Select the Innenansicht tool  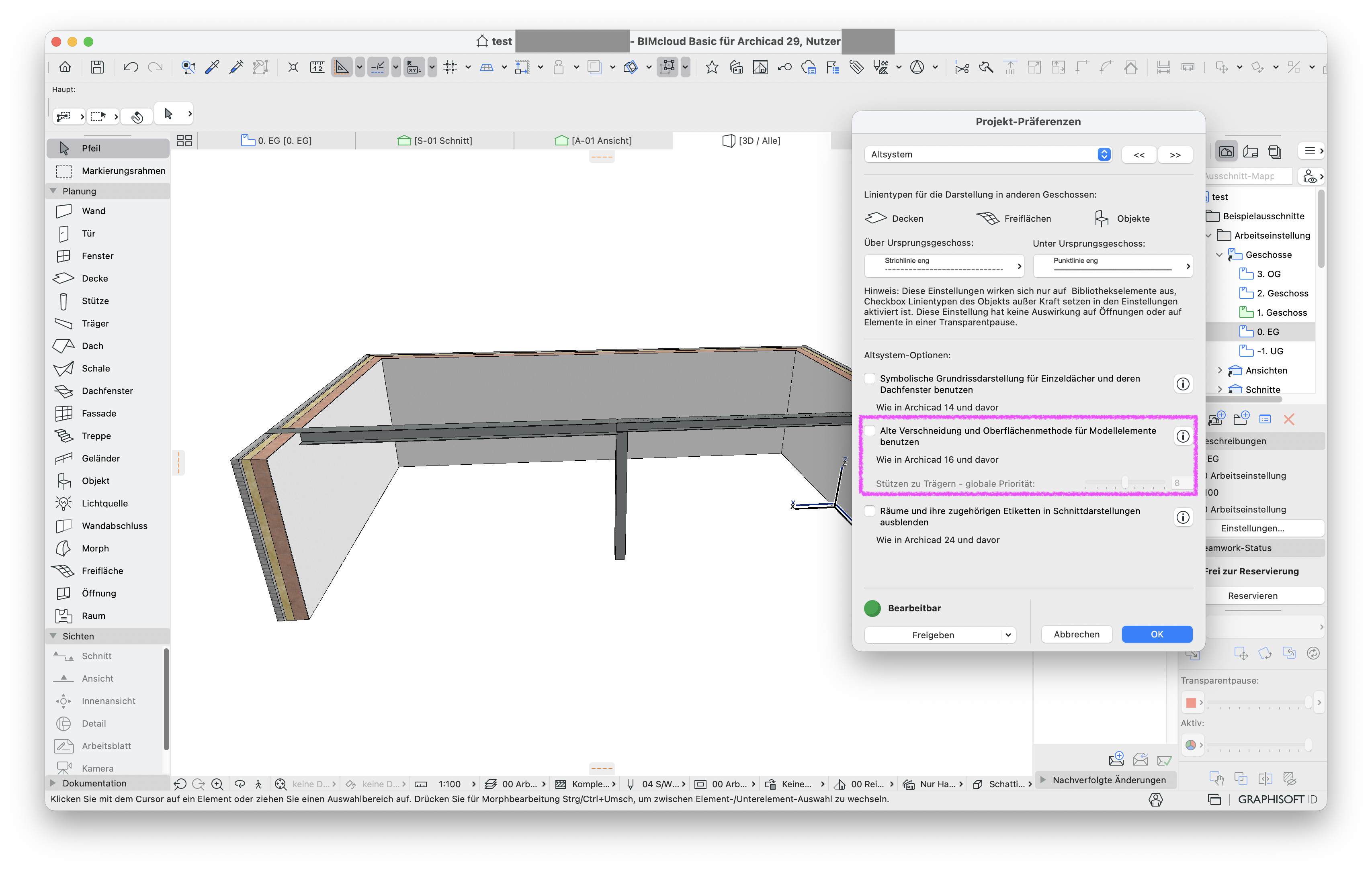(108, 701)
